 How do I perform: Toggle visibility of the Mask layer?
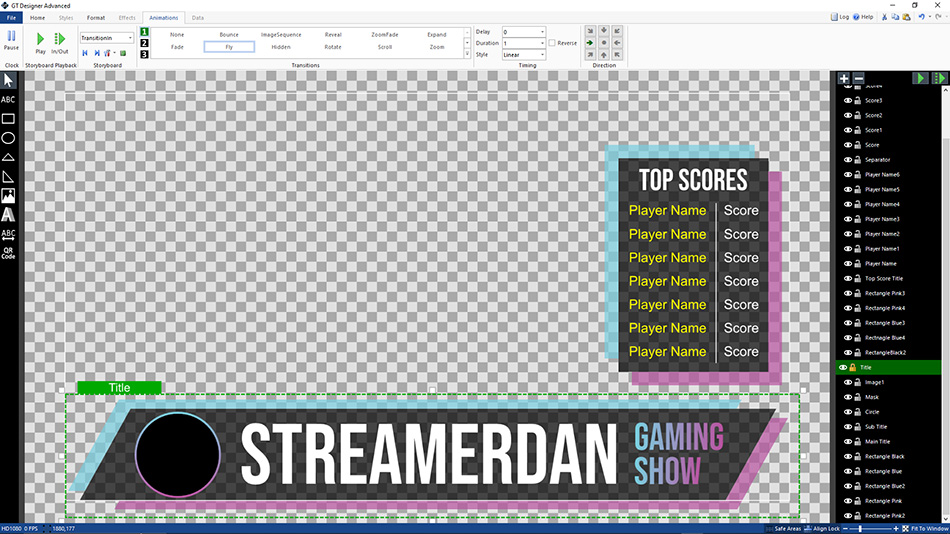(x=847, y=397)
